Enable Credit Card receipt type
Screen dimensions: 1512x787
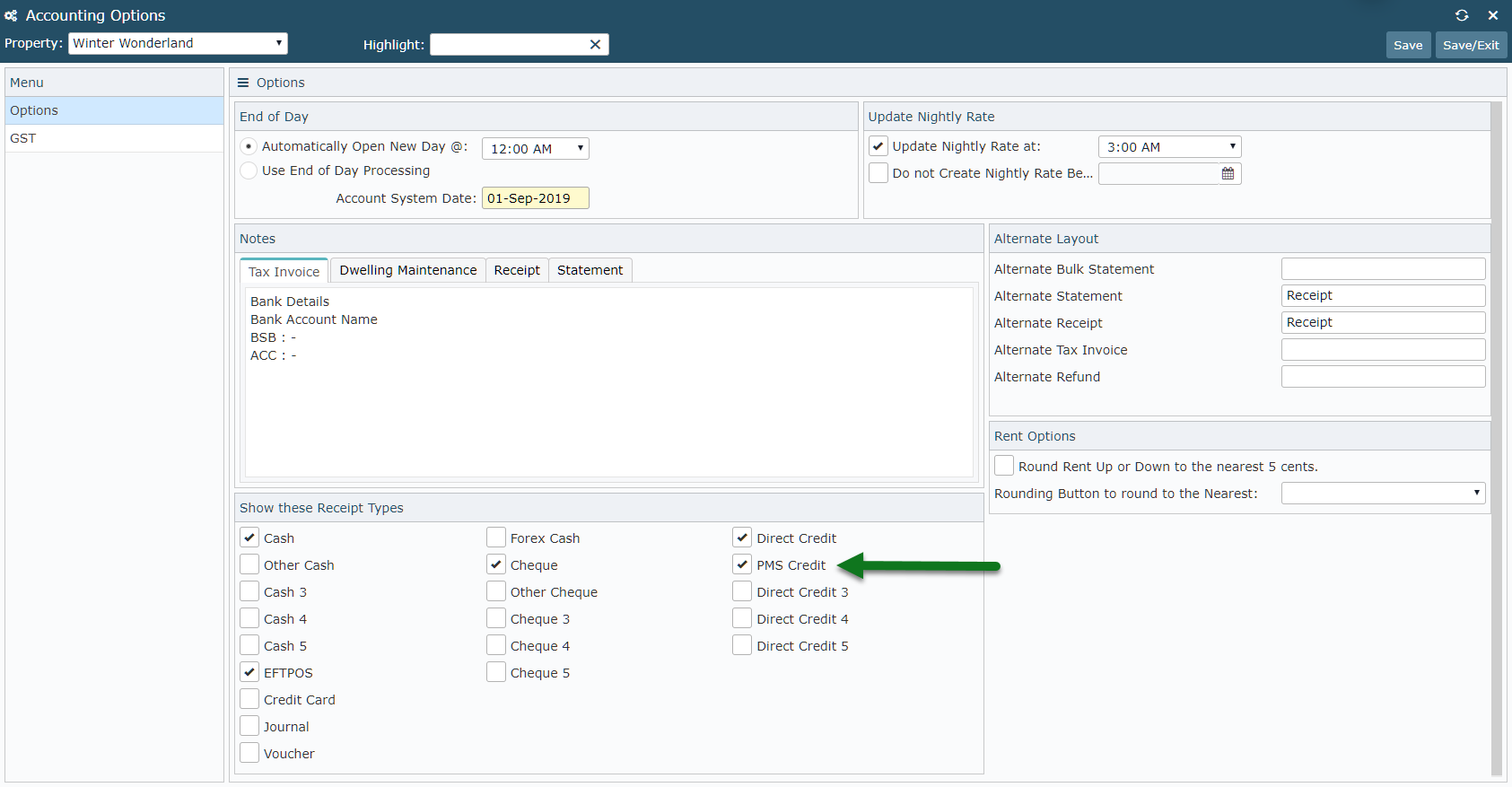(249, 700)
